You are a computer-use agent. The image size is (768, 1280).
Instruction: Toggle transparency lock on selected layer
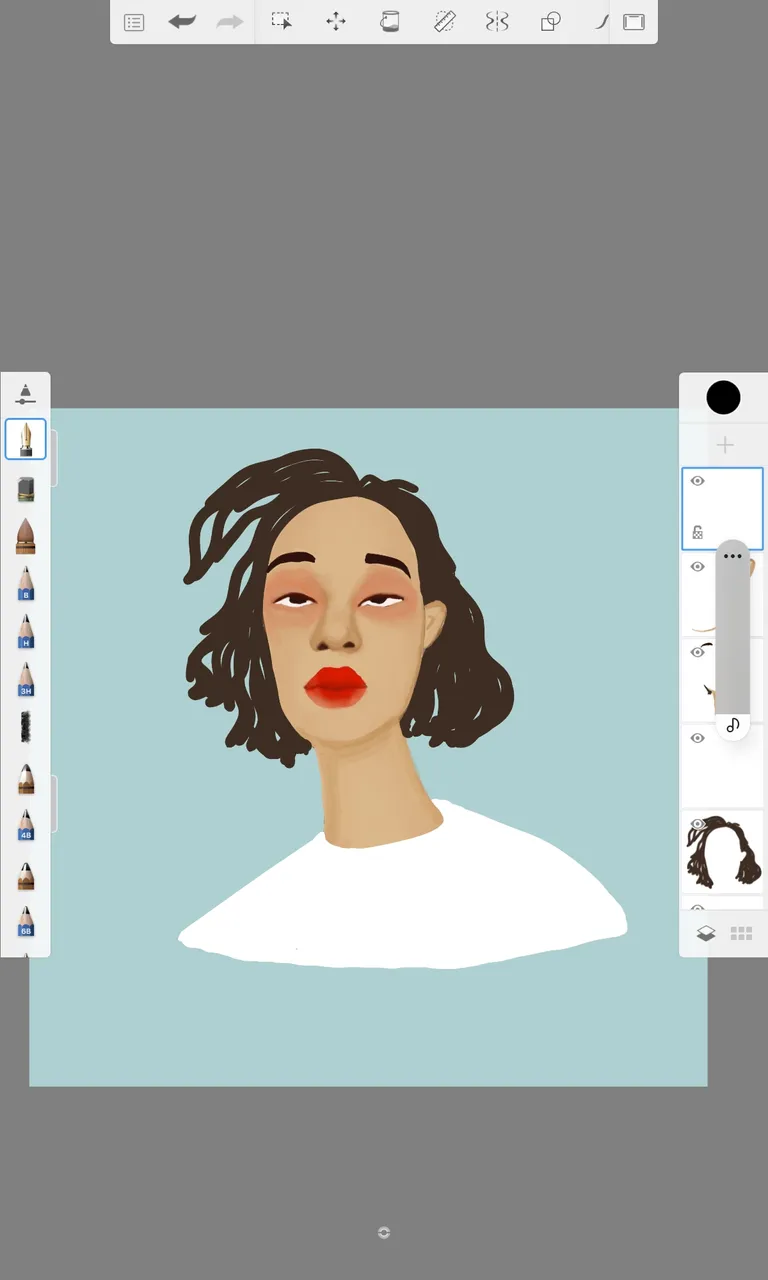[698, 533]
